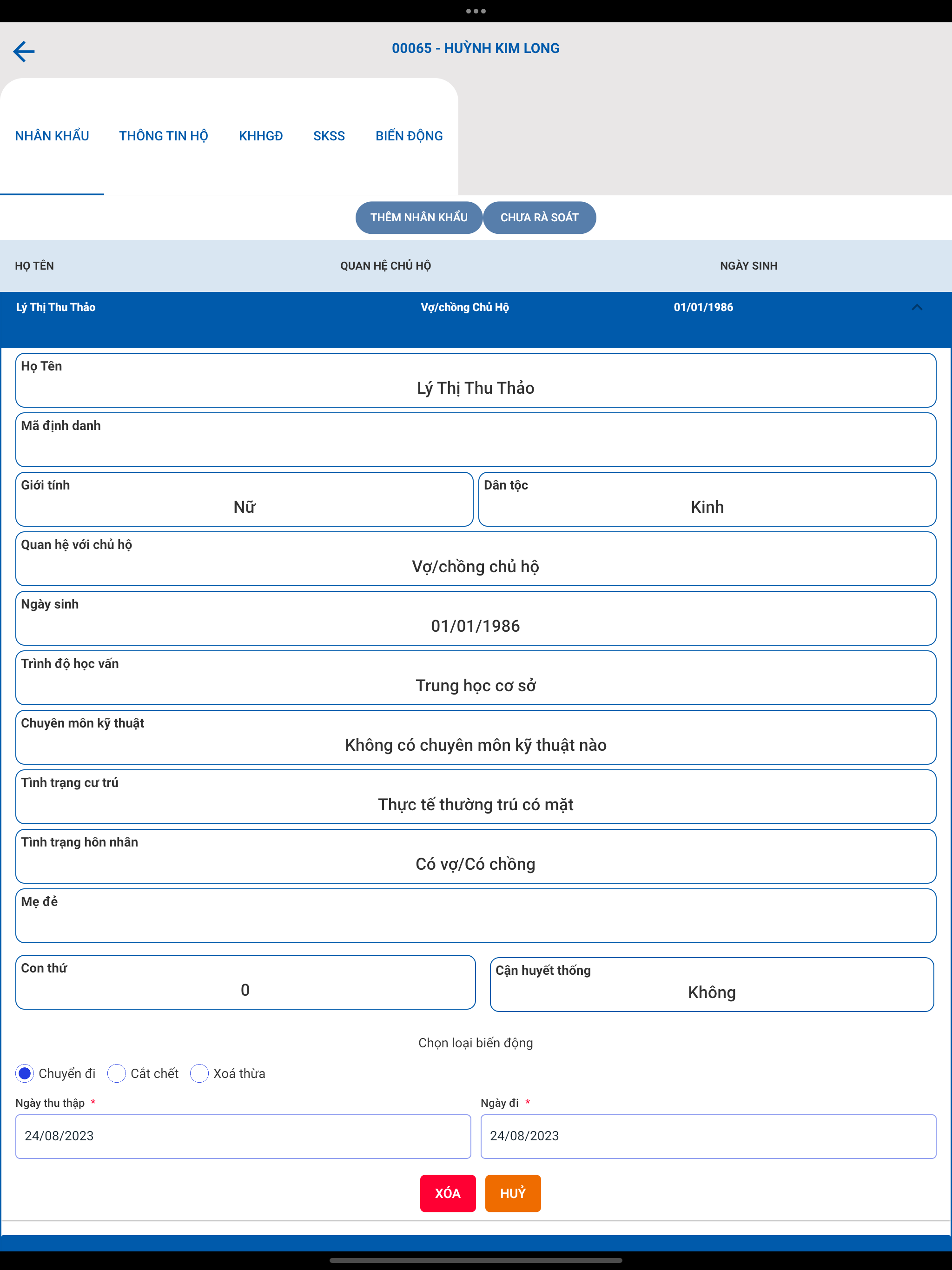Open the BIẾN ĐỘNG tab
Screen dimensions: 952x1270
coord(409,136)
